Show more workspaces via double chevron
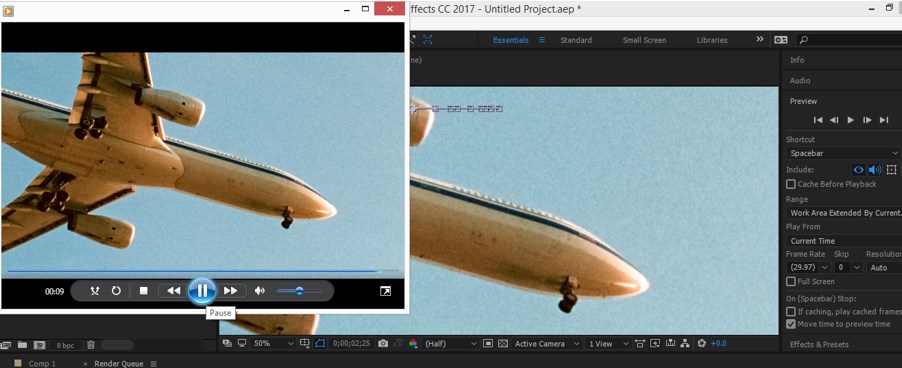This screenshot has width=902, height=368. [x=760, y=39]
